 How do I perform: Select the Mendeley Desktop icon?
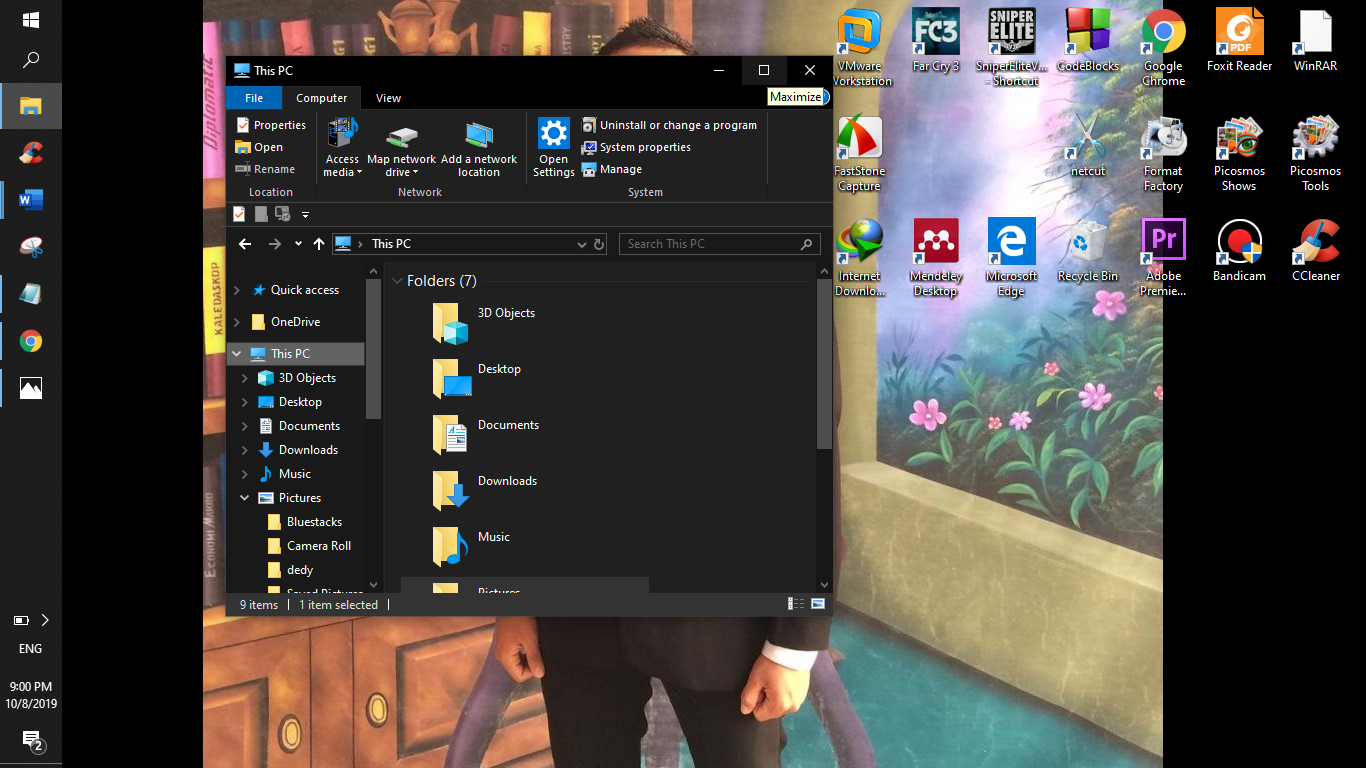point(936,258)
